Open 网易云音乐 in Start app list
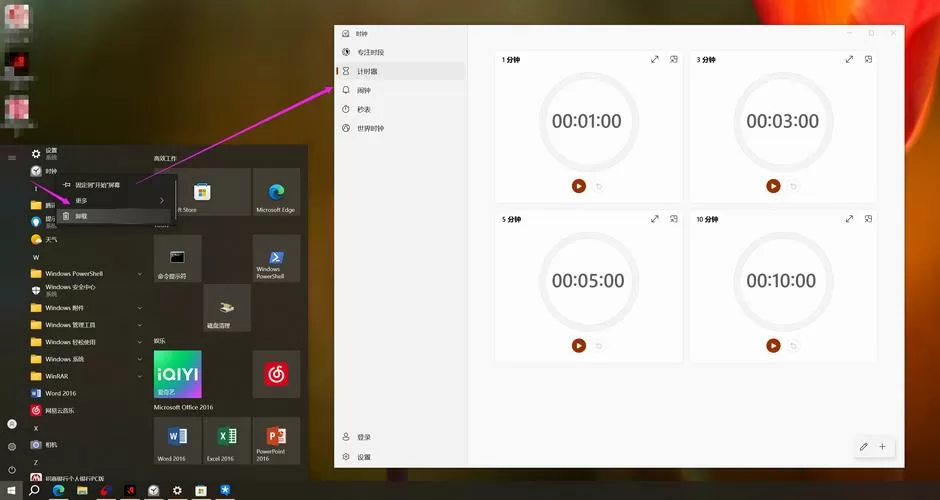This screenshot has width=940, height=500. pyautogui.click(x=87, y=411)
